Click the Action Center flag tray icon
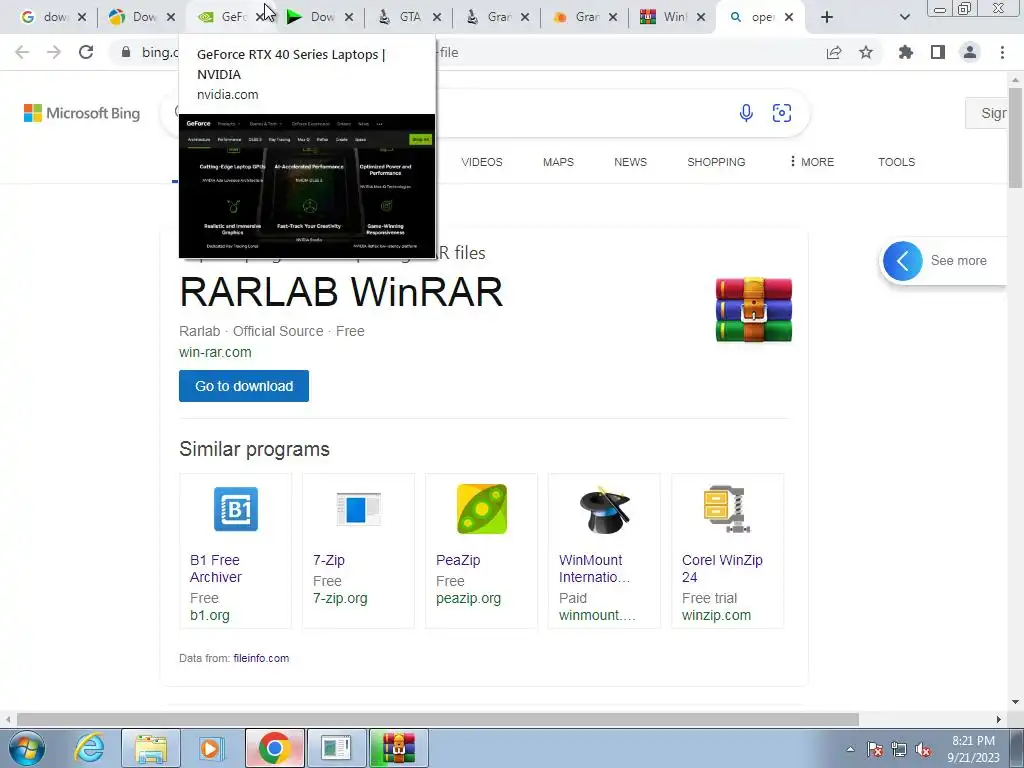Viewport: 1024px width, 768px height. point(874,750)
